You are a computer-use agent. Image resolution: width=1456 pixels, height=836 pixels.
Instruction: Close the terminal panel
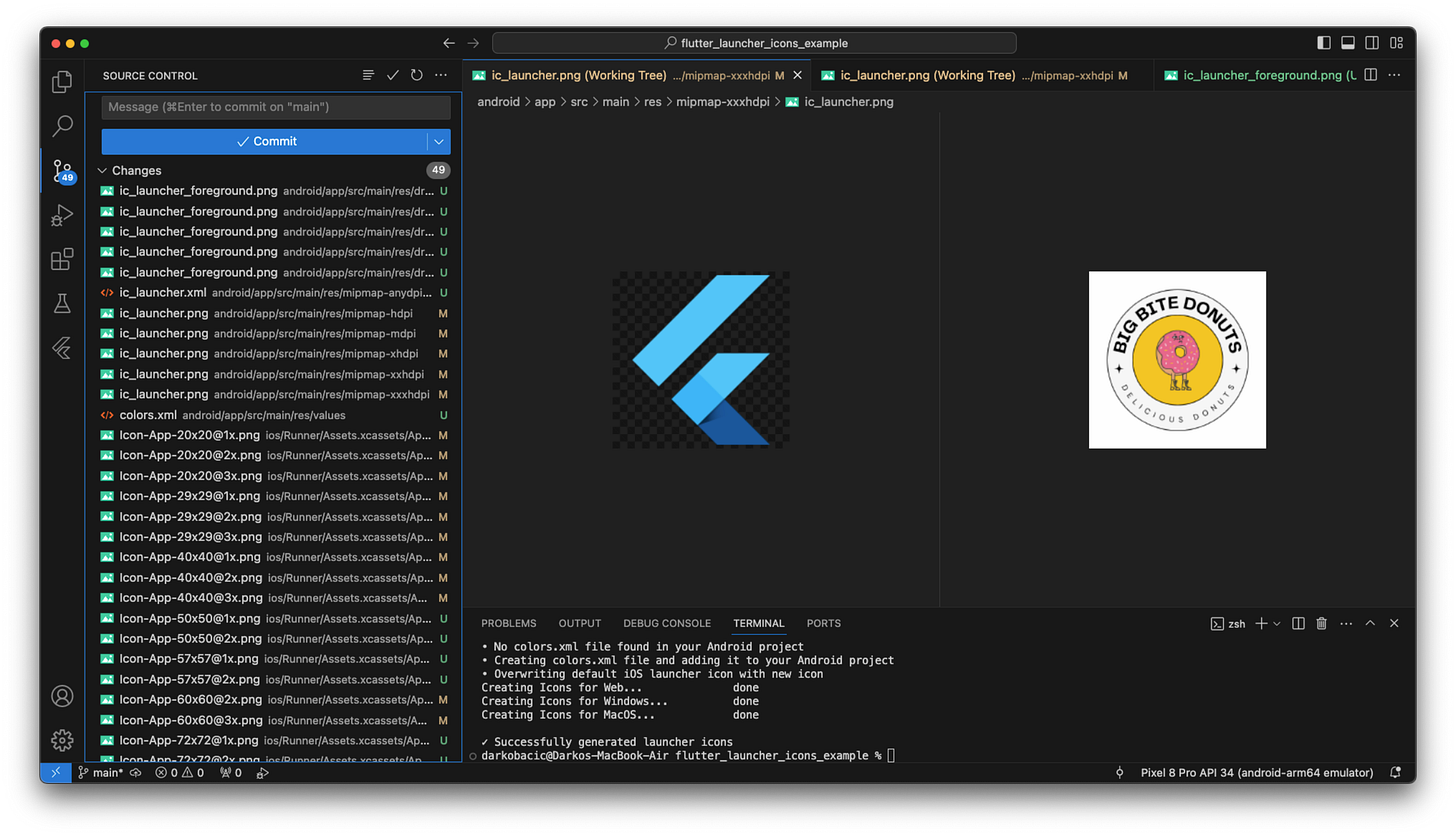[1394, 623]
